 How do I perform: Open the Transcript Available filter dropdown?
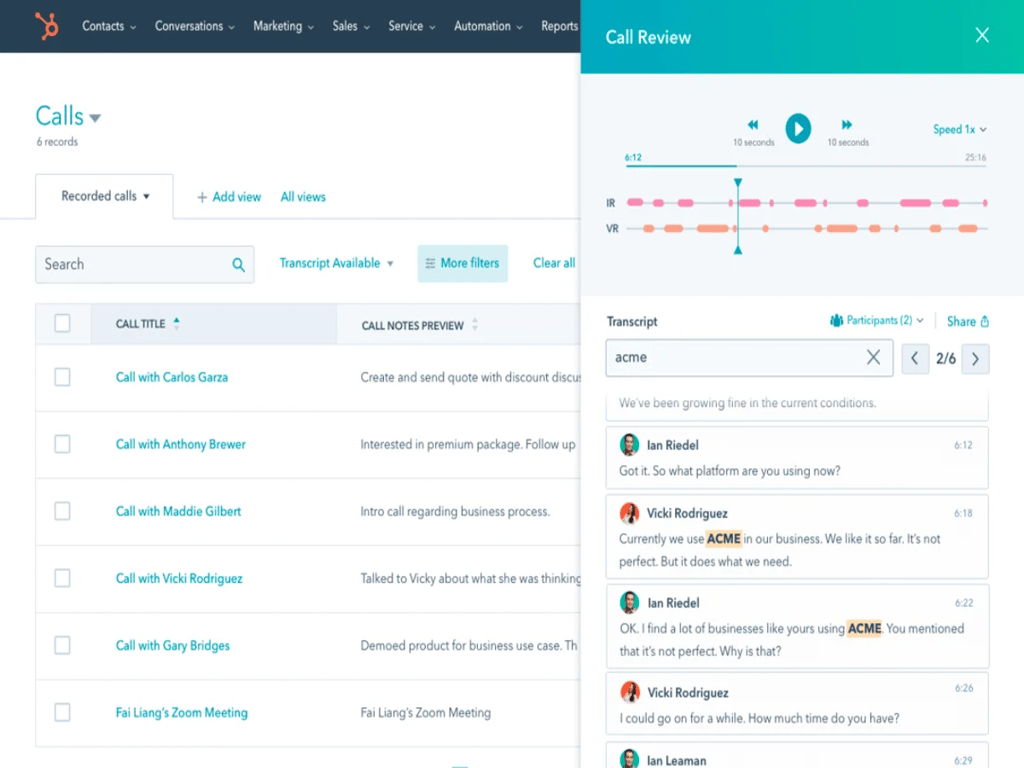pyautogui.click(x=336, y=263)
